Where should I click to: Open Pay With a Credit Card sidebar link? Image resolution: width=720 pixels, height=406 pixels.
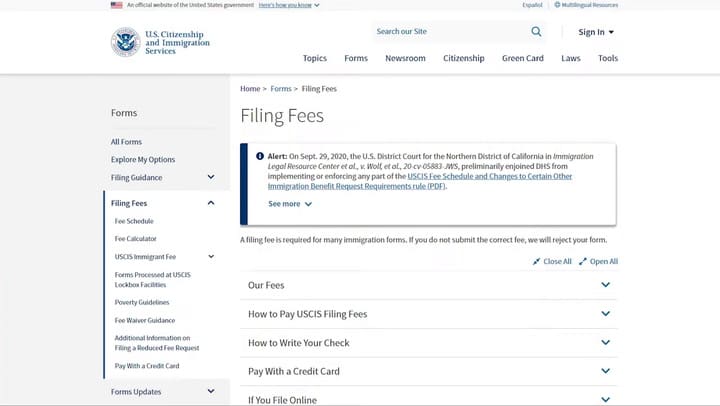[147, 366]
